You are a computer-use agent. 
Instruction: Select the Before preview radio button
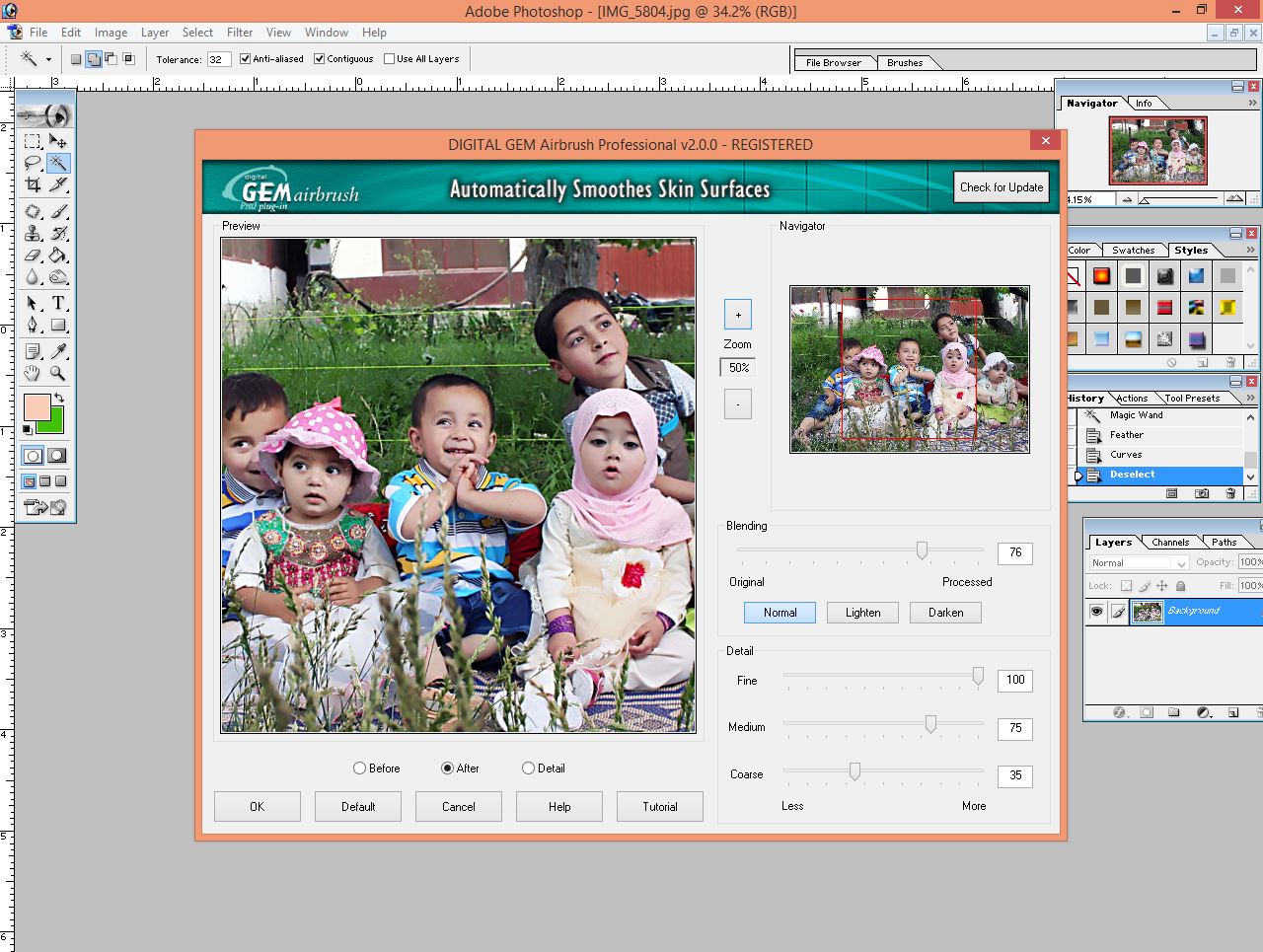pyautogui.click(x=358, y=768)
